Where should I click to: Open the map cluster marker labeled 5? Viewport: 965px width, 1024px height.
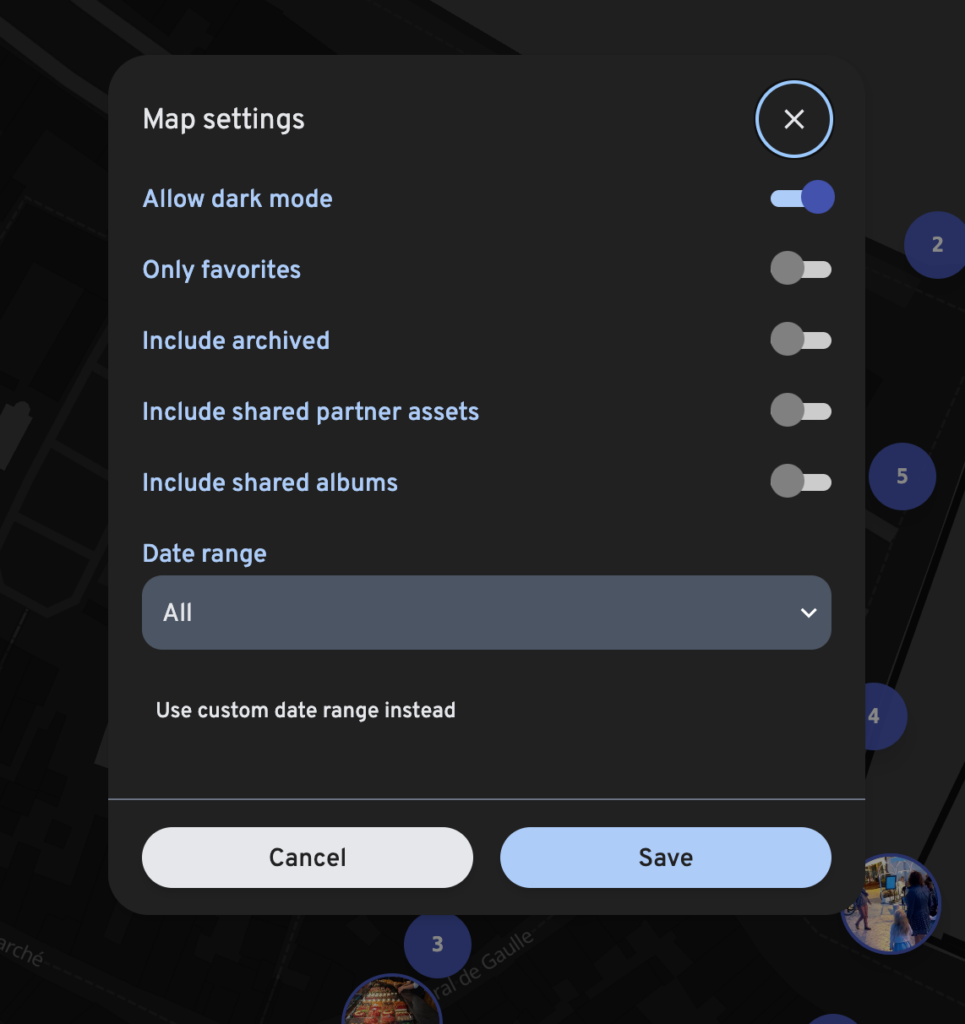(902, 476)
